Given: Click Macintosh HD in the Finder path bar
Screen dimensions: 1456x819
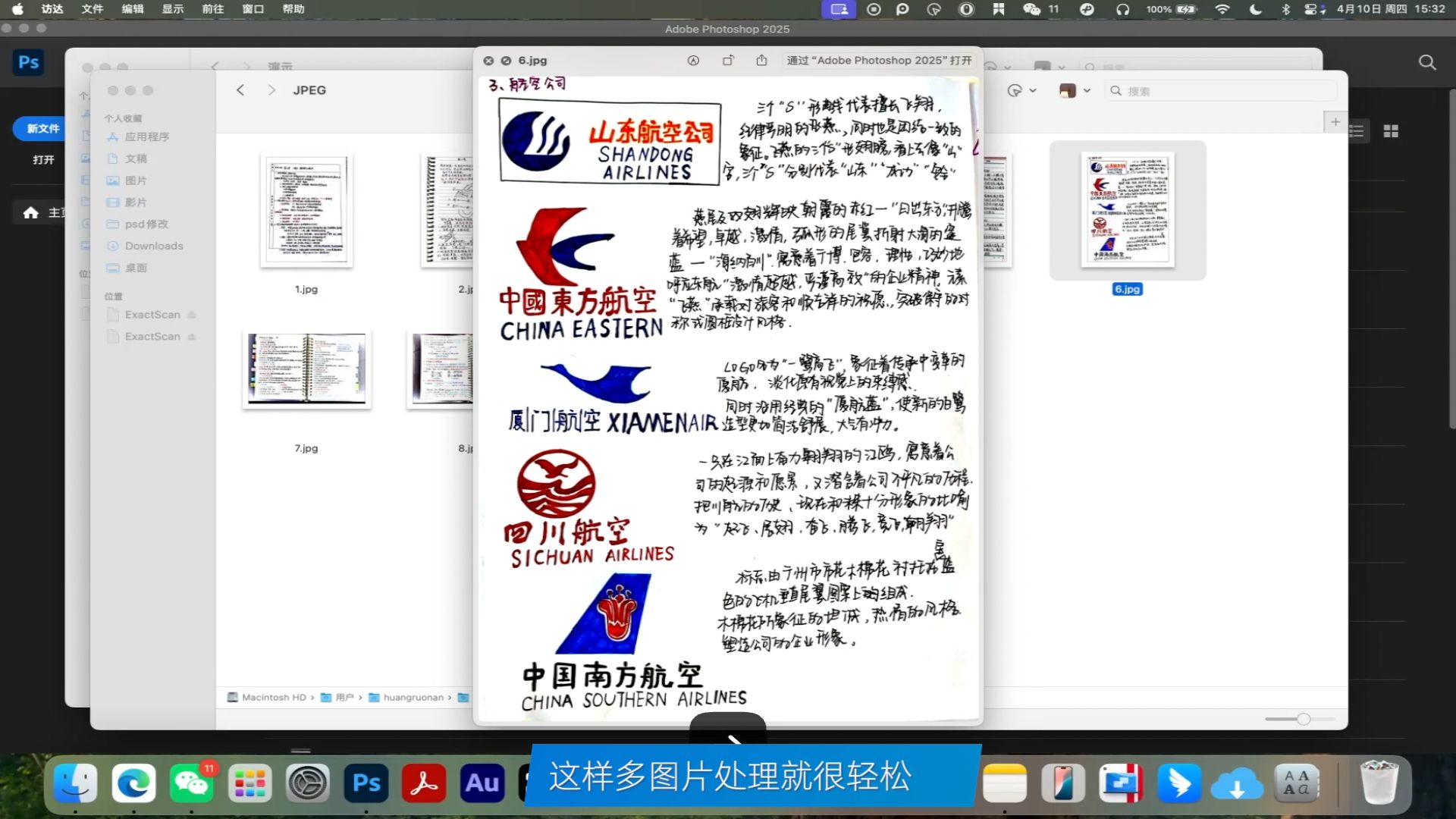Looking at the screenshot, I should click(267, 698).
